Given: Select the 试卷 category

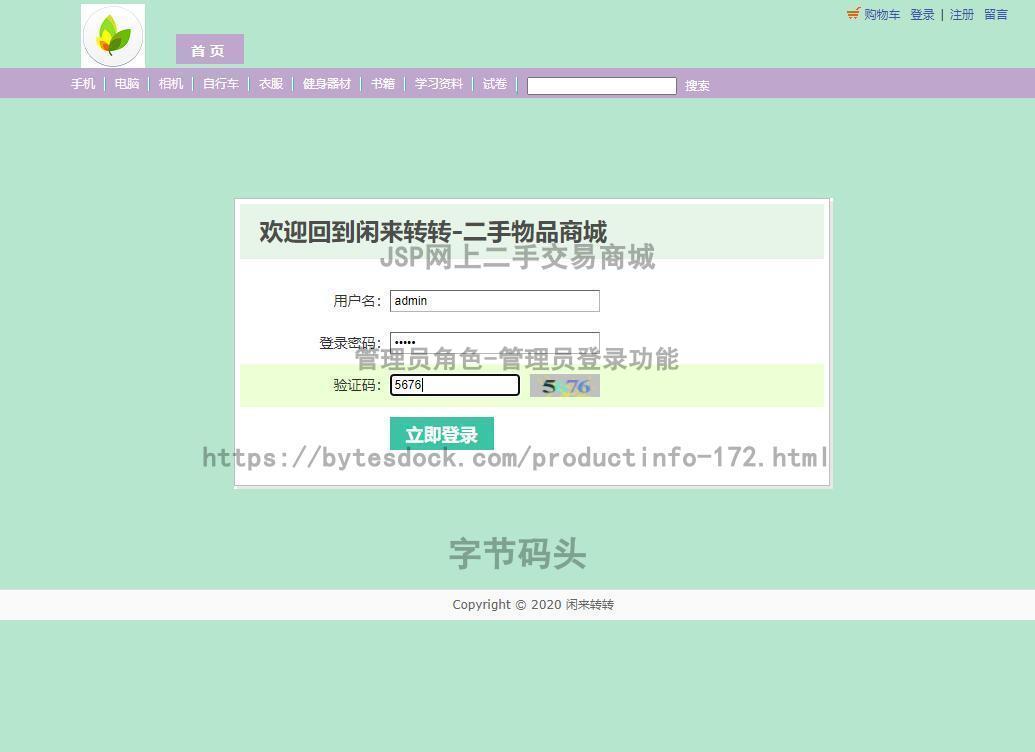Looking at the screenshot, I should (x=494, y=84).
